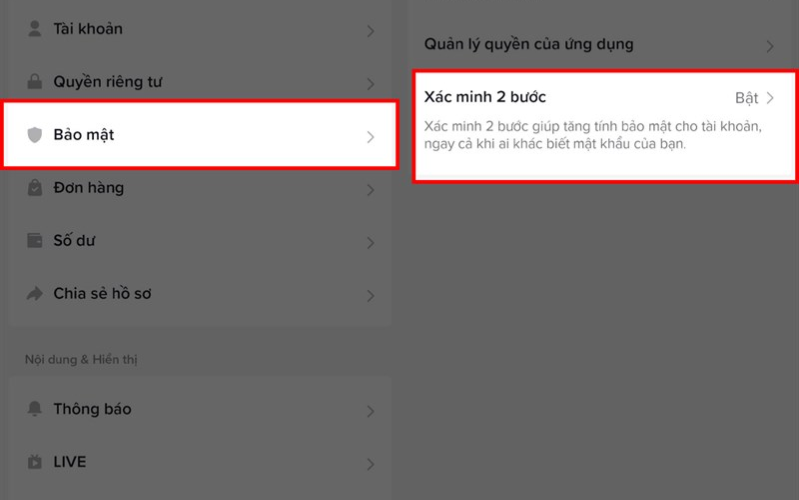Select the Số dư menu item

75,241
